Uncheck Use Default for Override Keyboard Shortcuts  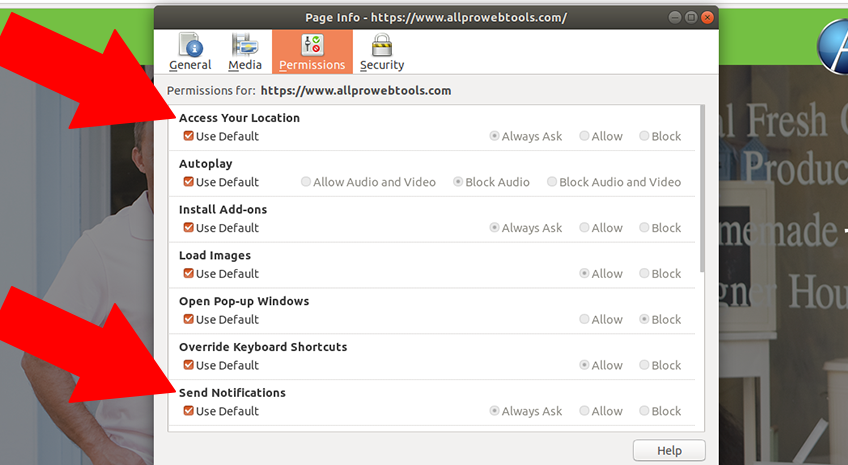188,365
